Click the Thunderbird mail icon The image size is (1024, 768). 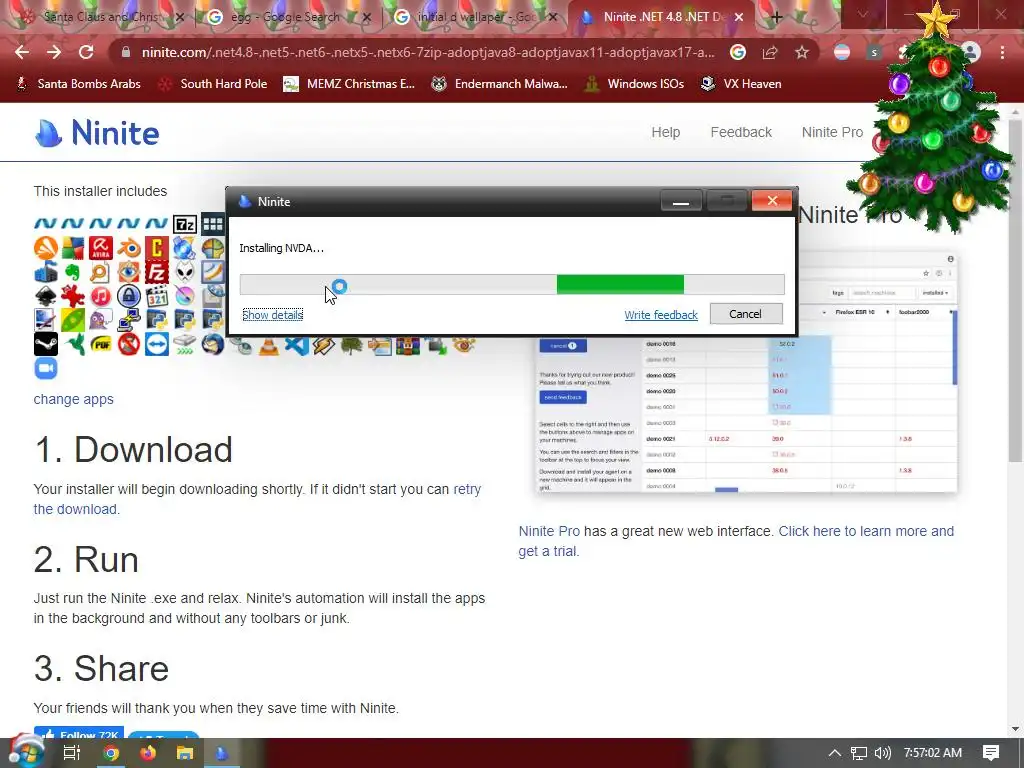[x=212, y=344]
